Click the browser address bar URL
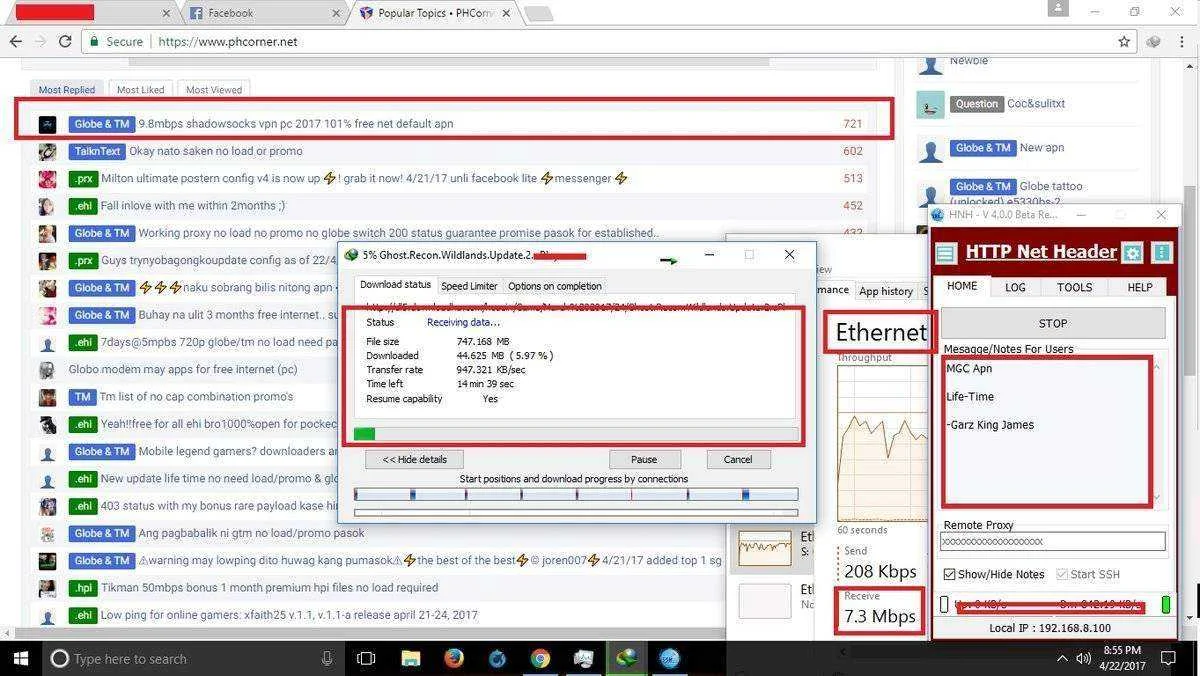Image resolution: width=1200 pixels, height=676 pixels. 228,42
